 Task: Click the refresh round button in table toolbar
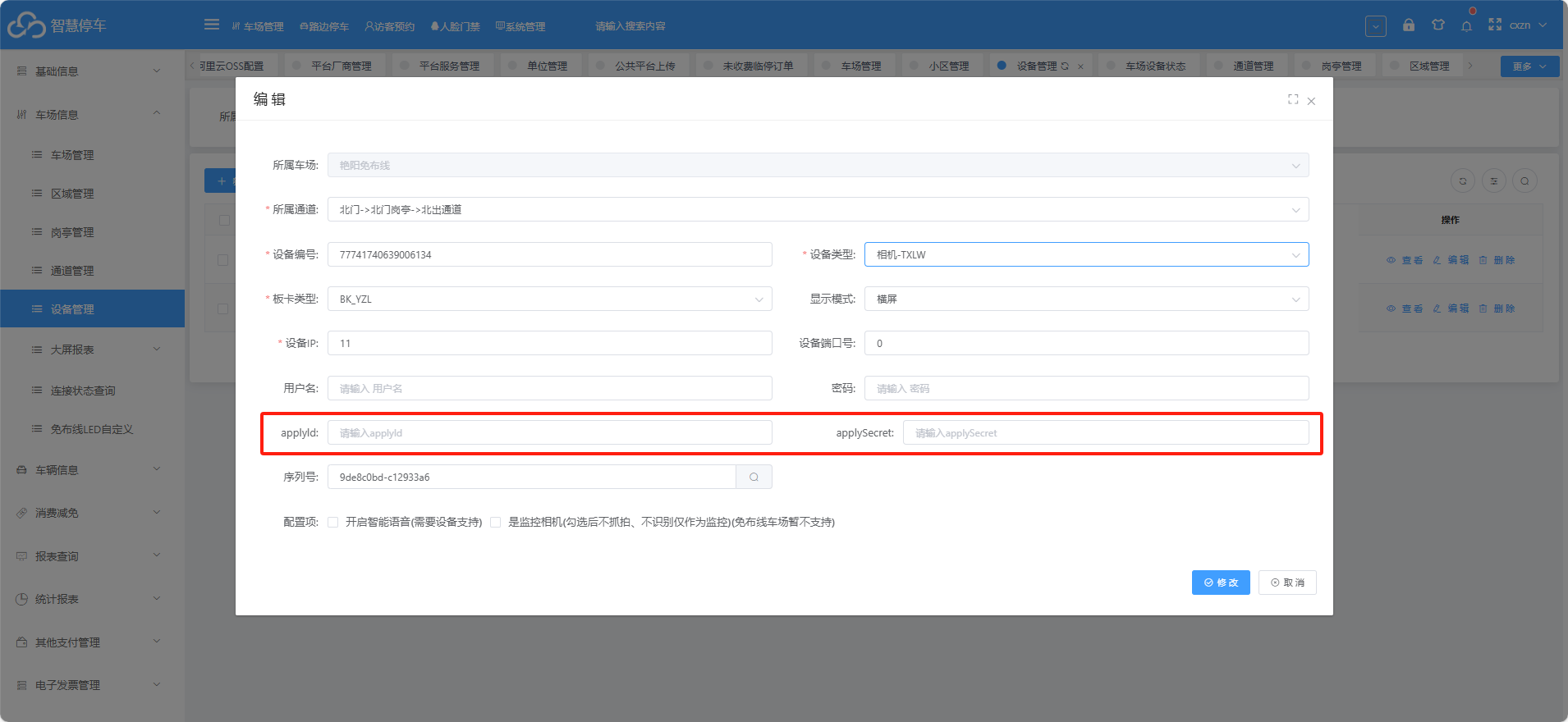1463,181
